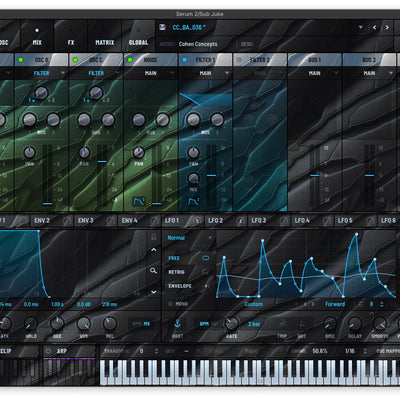Click the LFO 2 mod source drag icon
Screen dimensions: 400x400
pos(240,220)
